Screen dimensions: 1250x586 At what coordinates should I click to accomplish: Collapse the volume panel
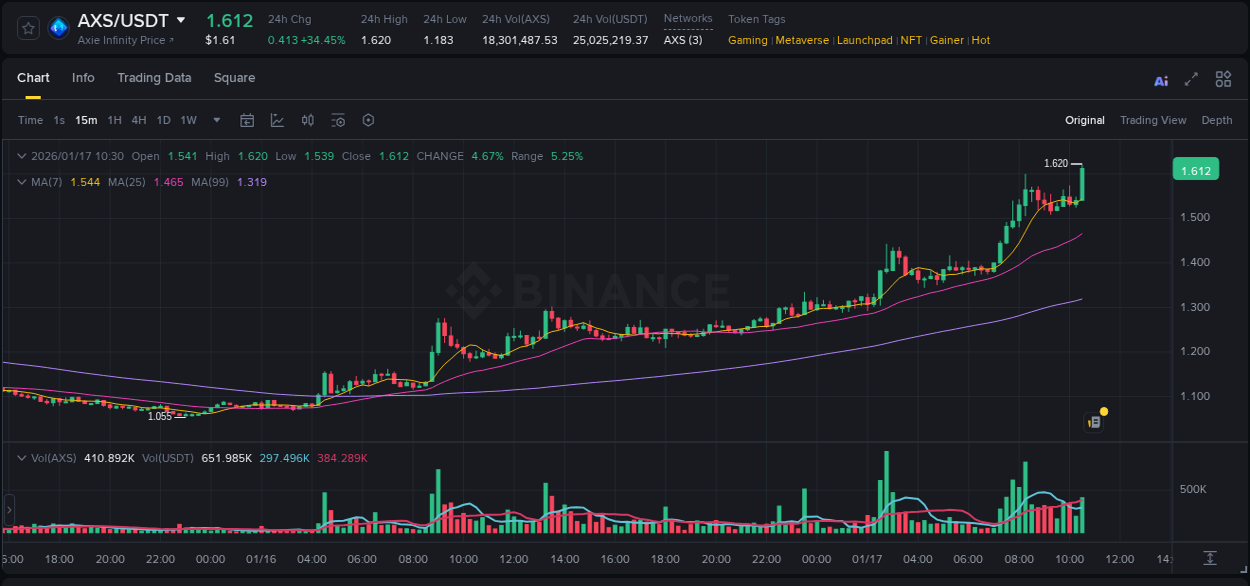point(21,457)
